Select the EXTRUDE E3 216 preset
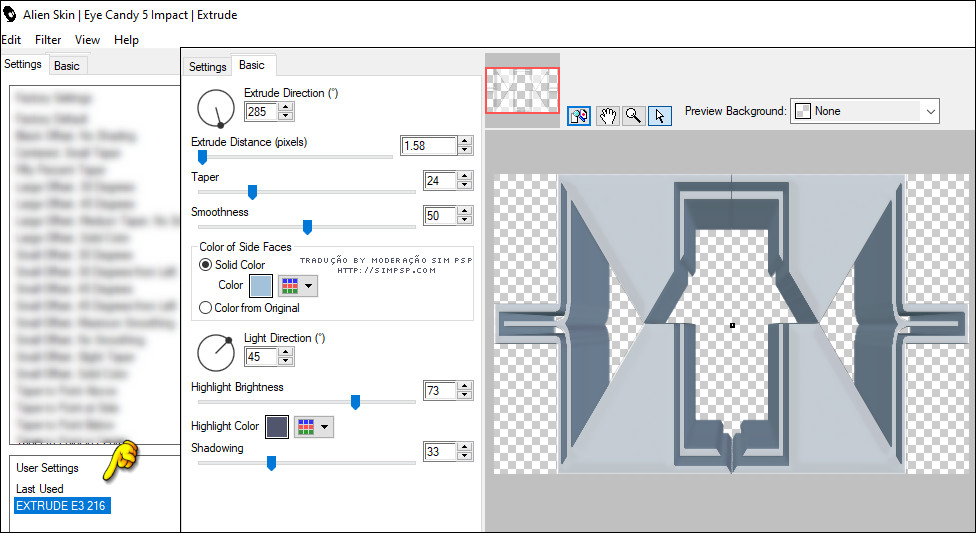976x533 pixels. coord(62,506)
